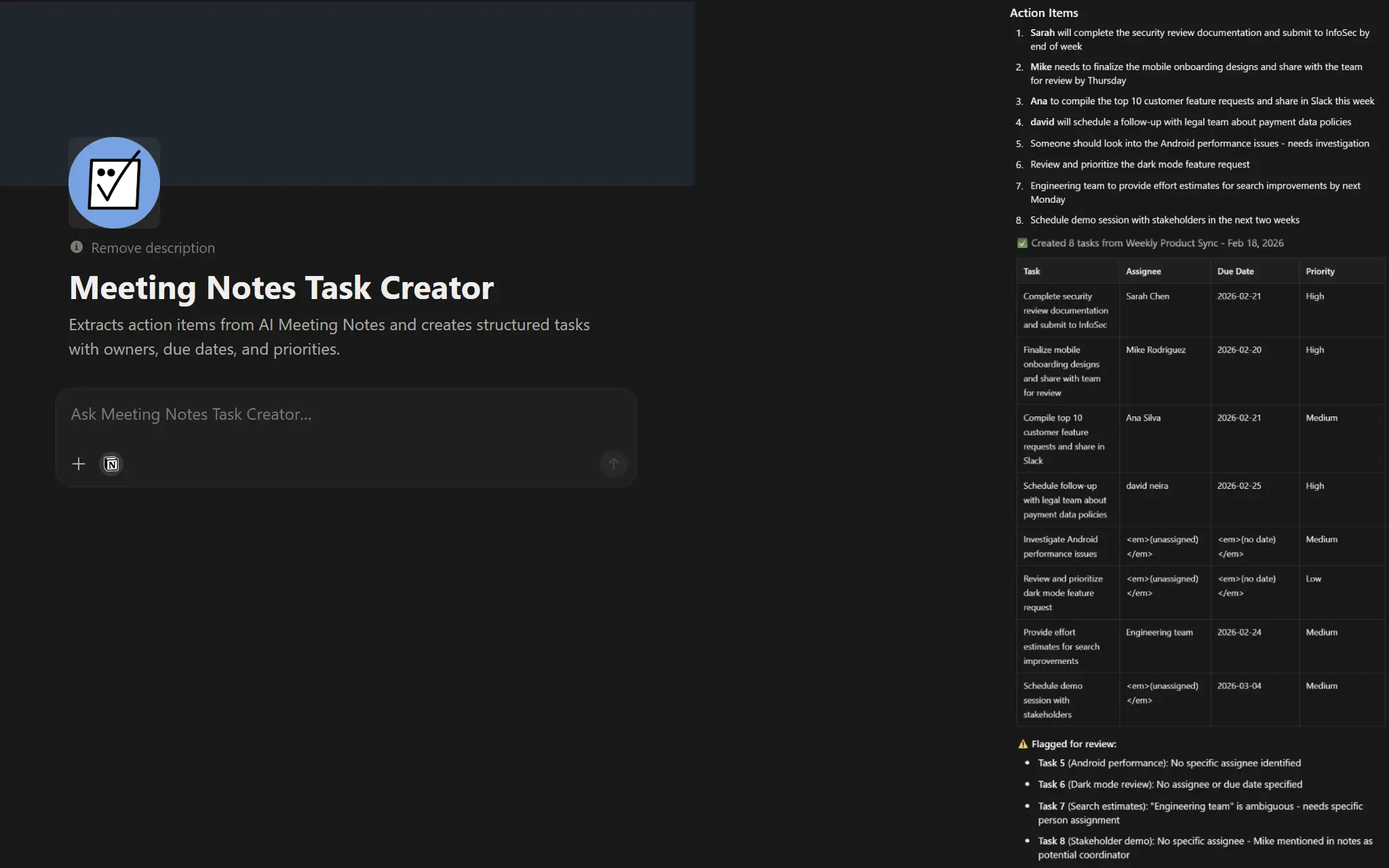1389x868 pixels.
Task: Click the Remove description link
Action: click(x=153, y=248)
